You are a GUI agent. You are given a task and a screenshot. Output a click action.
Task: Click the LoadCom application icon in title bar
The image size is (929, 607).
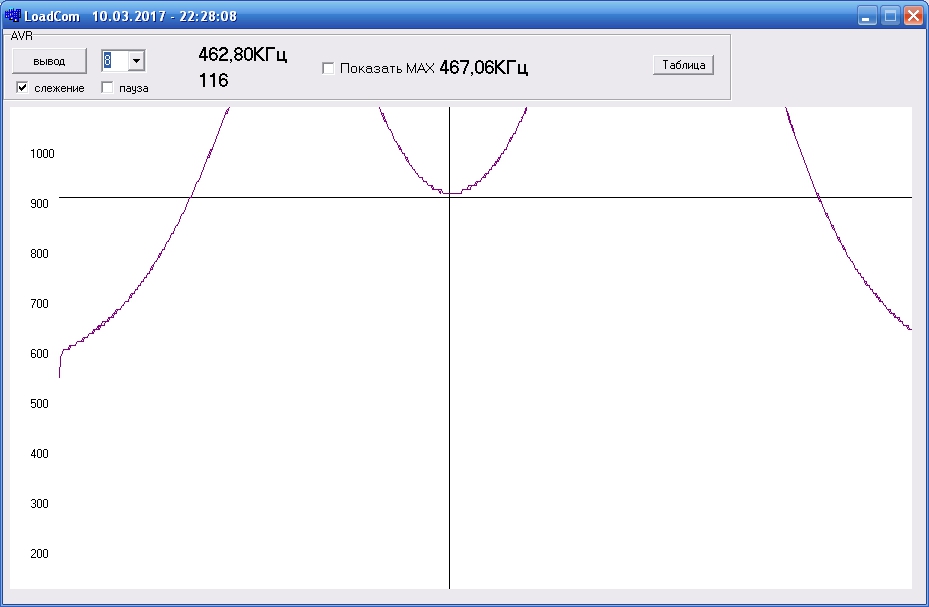point(12,16)
